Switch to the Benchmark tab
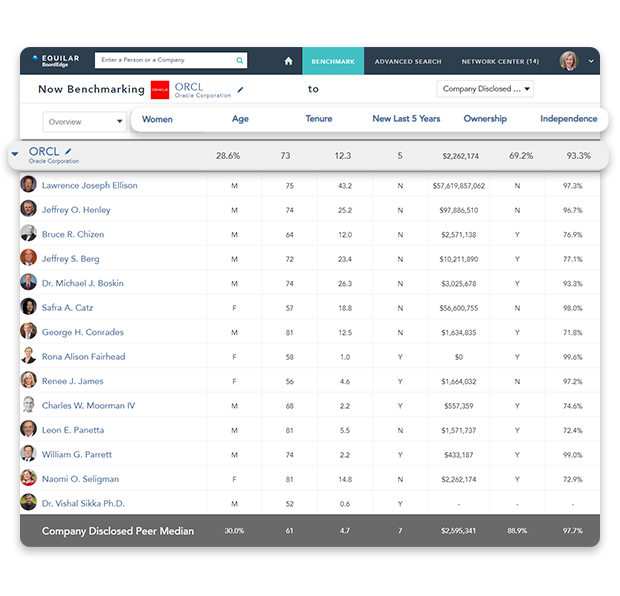 [x=333, y=61]
